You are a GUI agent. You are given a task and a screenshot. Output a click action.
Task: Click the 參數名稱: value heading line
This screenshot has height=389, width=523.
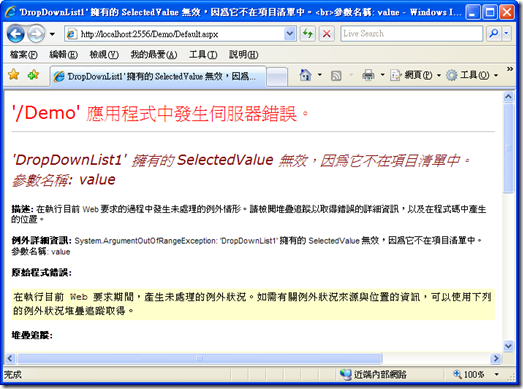[64, 180]
